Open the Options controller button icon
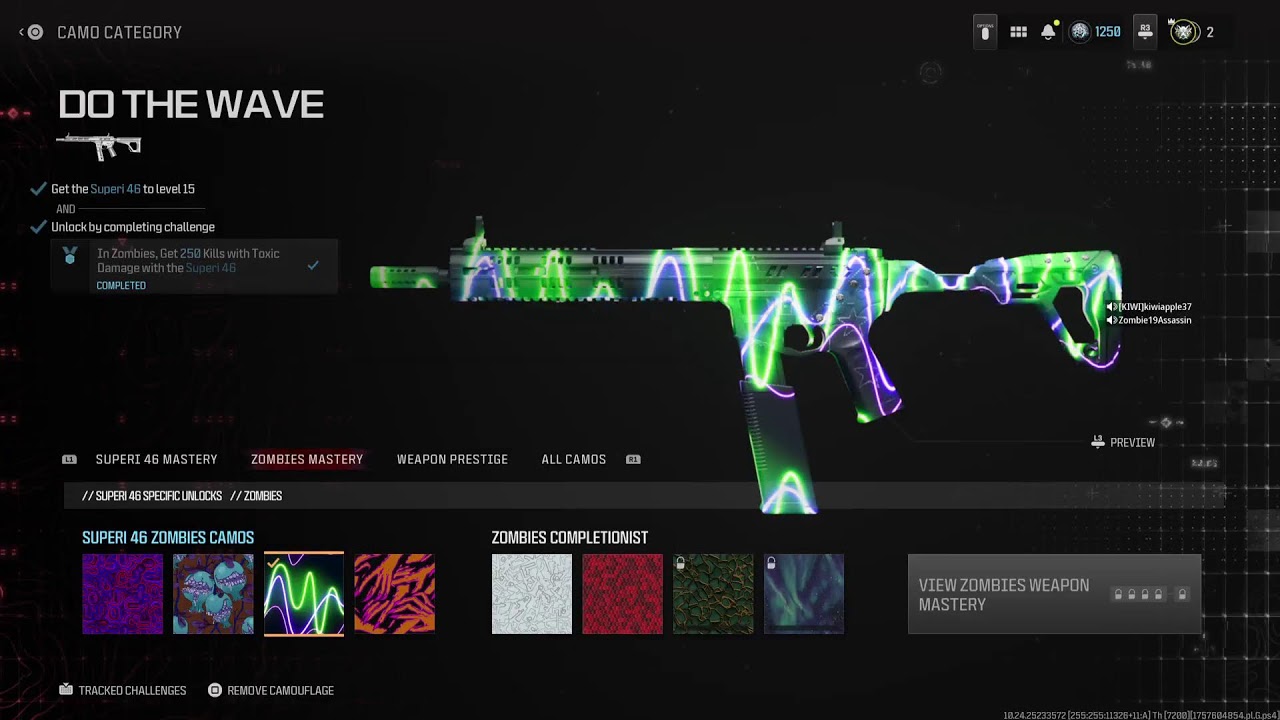Image resolution: width=1280 pixels, height=720 pixels. [985, 32]
